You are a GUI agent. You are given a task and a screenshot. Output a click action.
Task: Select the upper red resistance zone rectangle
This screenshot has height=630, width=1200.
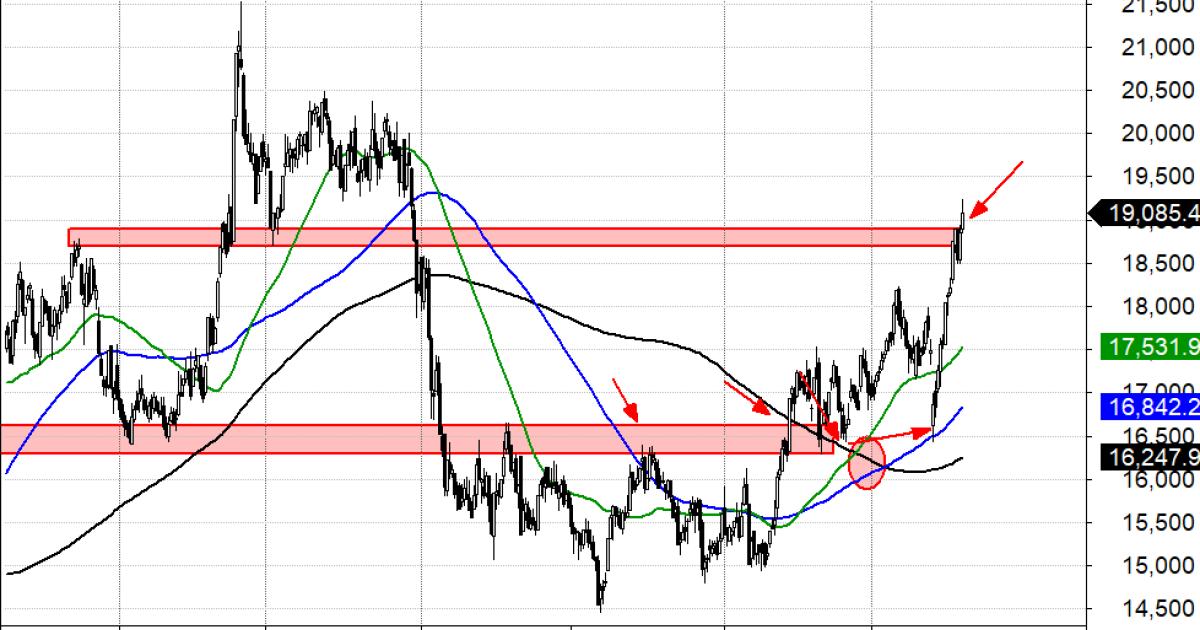tap(500, 237)
